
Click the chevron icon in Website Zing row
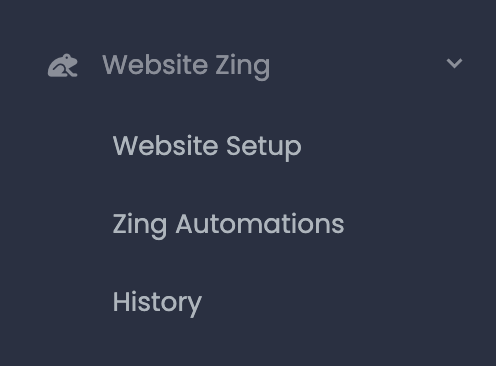click(x=454, y=63)
